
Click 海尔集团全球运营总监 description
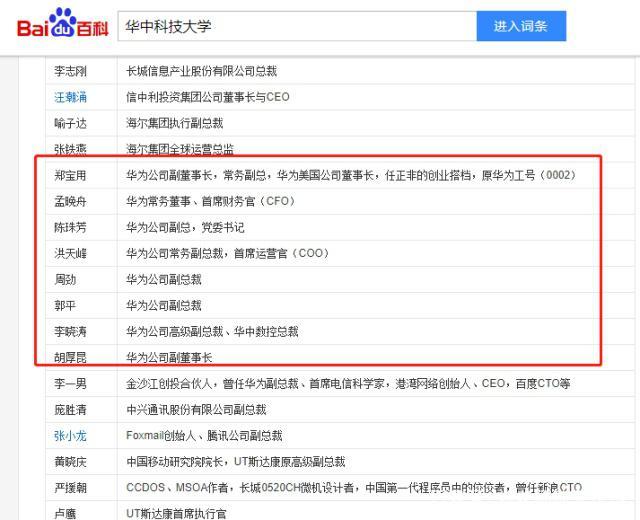tap(180, 149)
